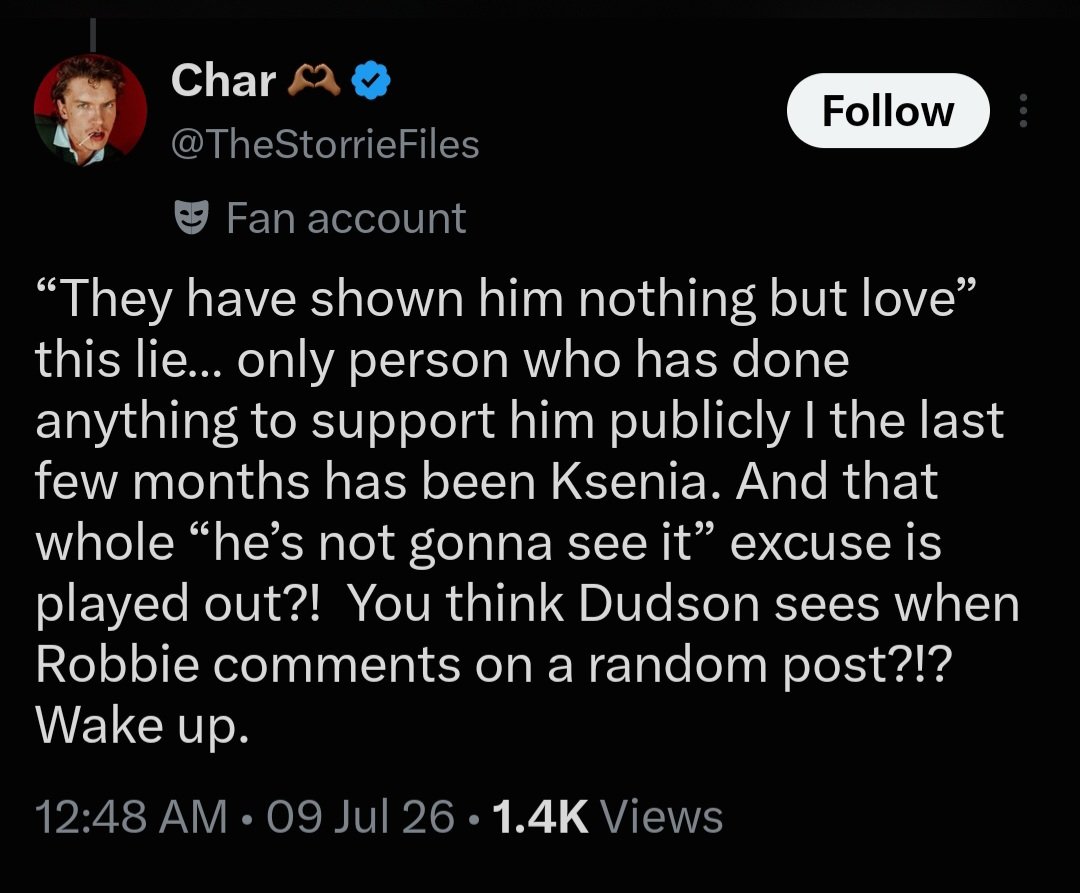
Task: Click the Fan account mask icon
Action: click(x=191, y=217)
